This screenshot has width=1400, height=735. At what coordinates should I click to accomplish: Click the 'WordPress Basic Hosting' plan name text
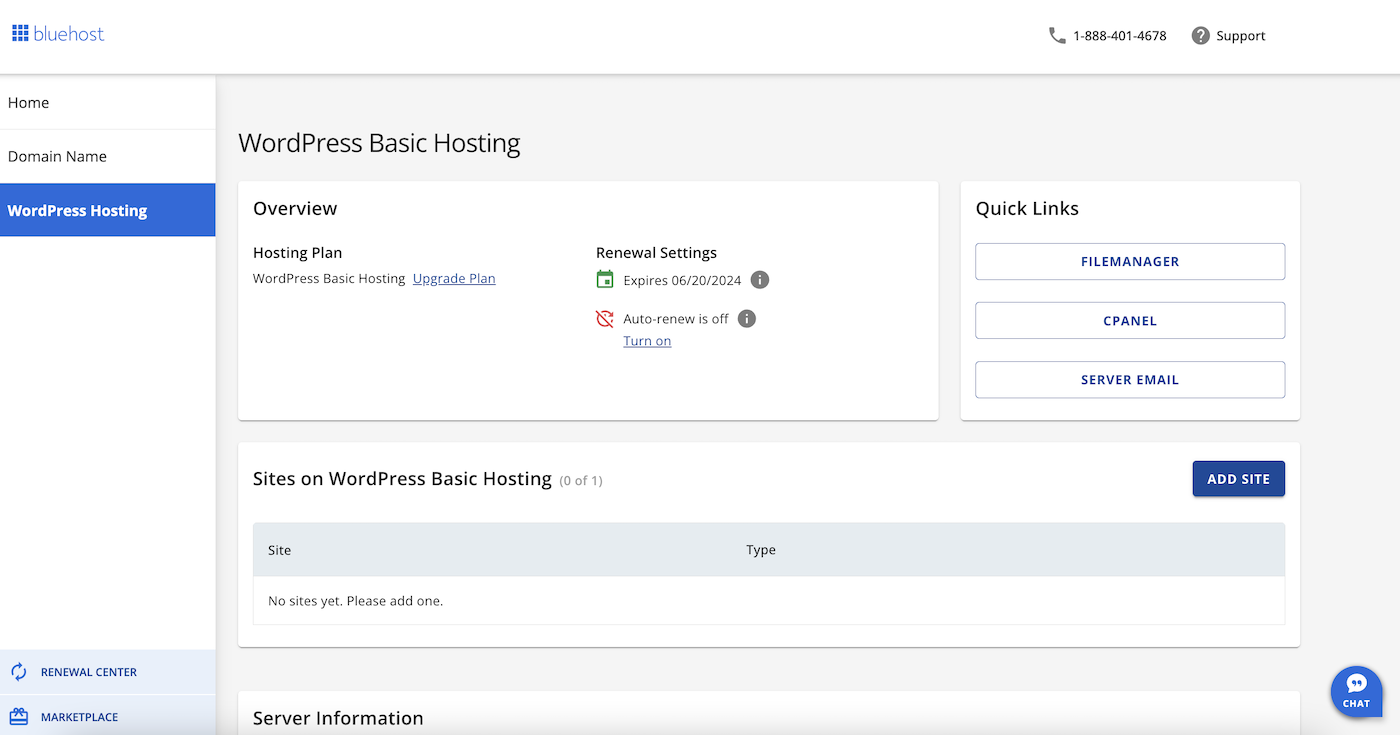(x=329, y=279)
